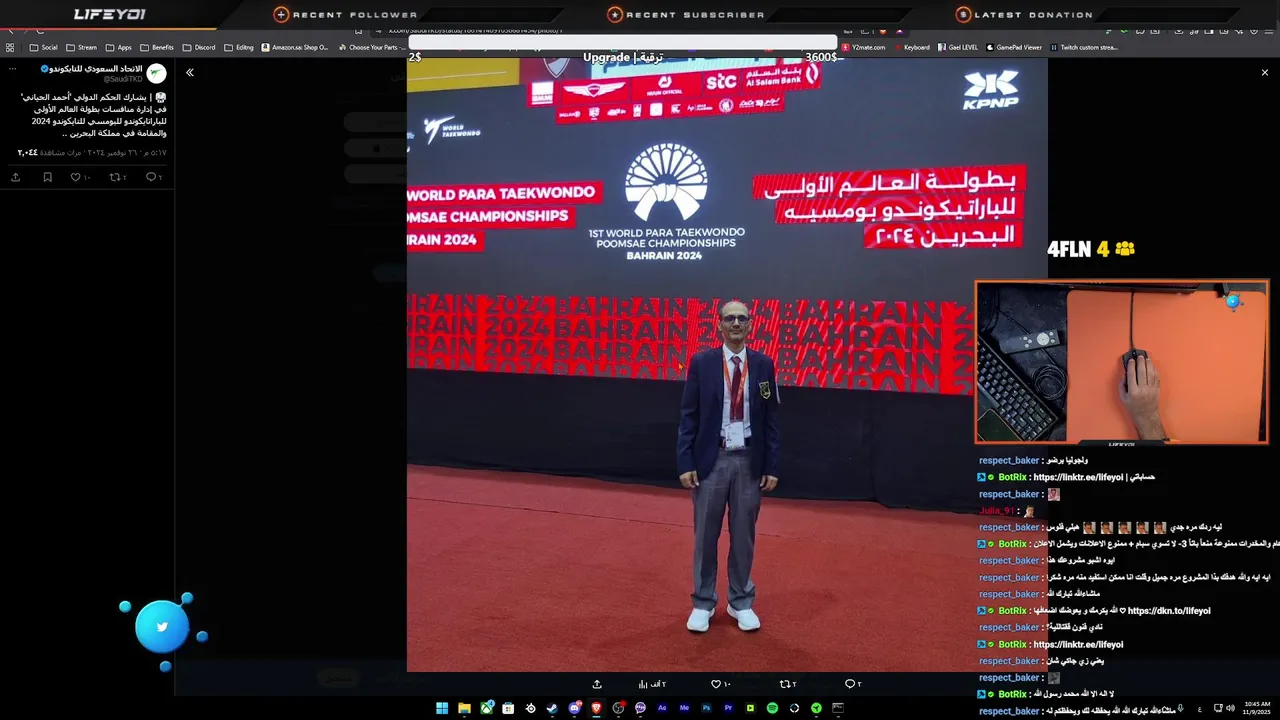This screenshot has height=720, width=1280.
Task: Open Spotify from the taskbar
Action: (x=772, y=708)
